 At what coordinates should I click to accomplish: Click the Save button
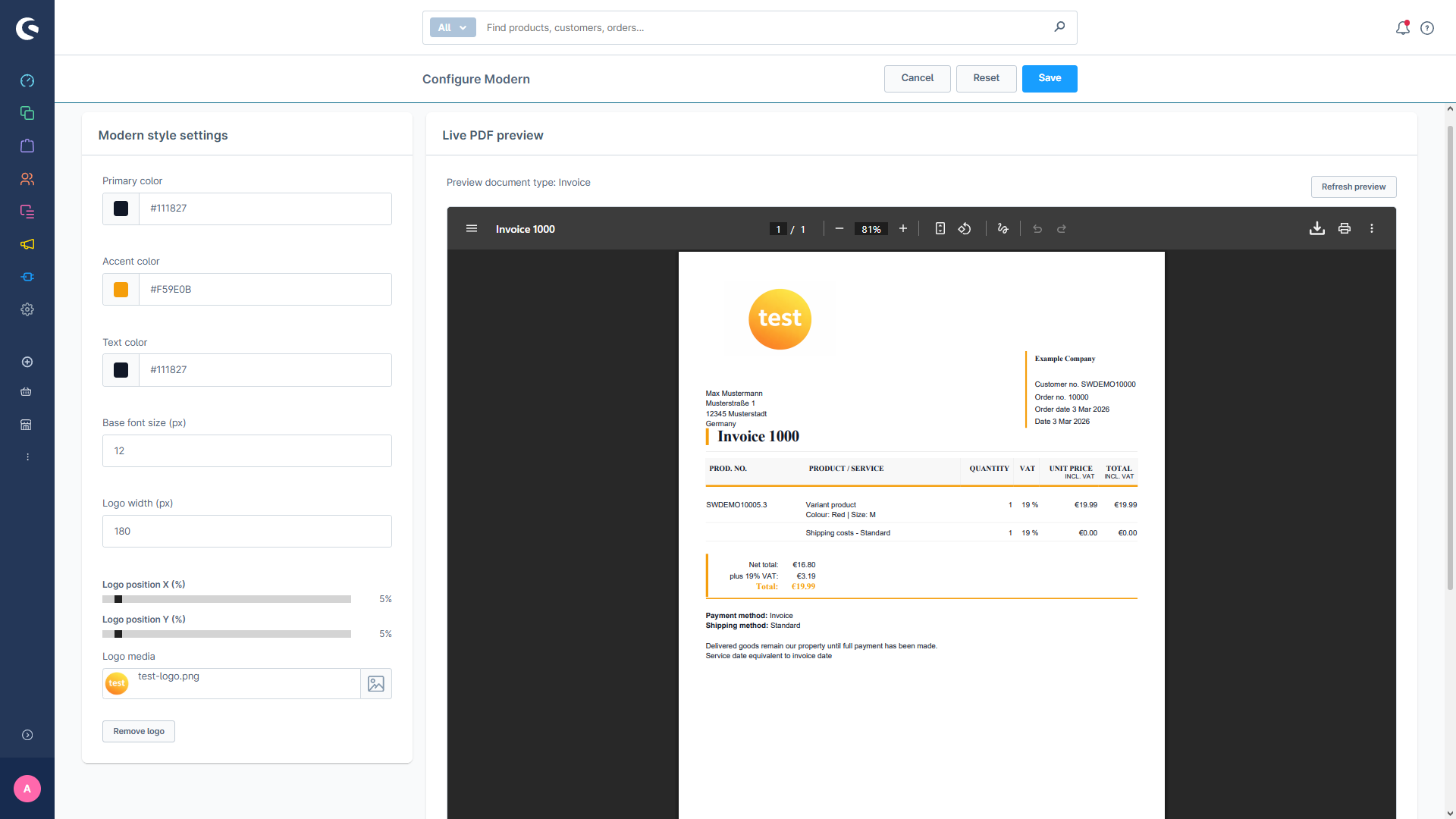(x=1049, y=79)
